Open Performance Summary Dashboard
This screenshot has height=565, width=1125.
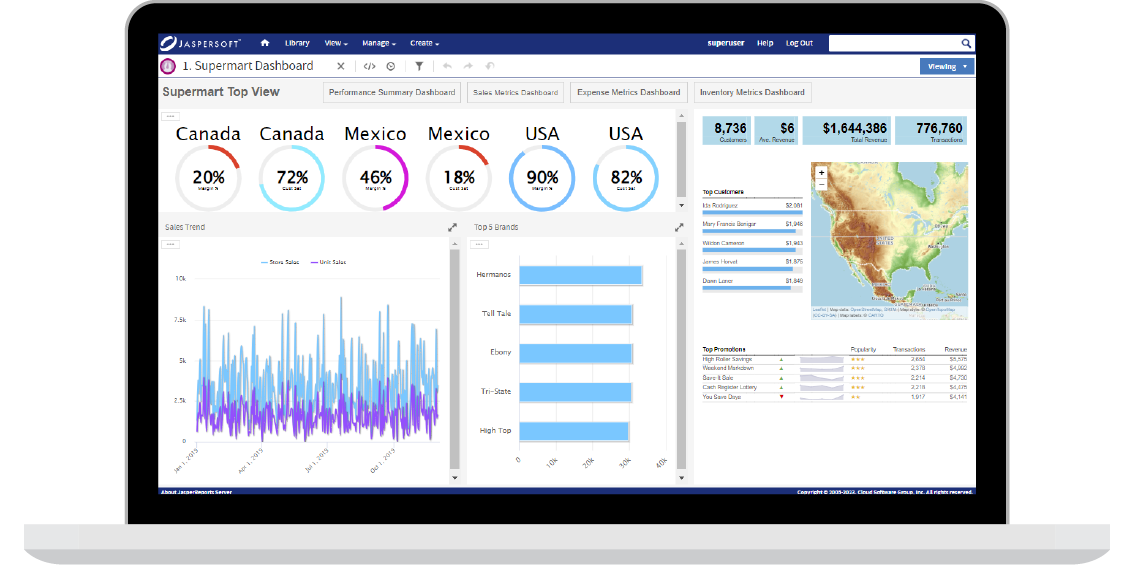(392, 93)
